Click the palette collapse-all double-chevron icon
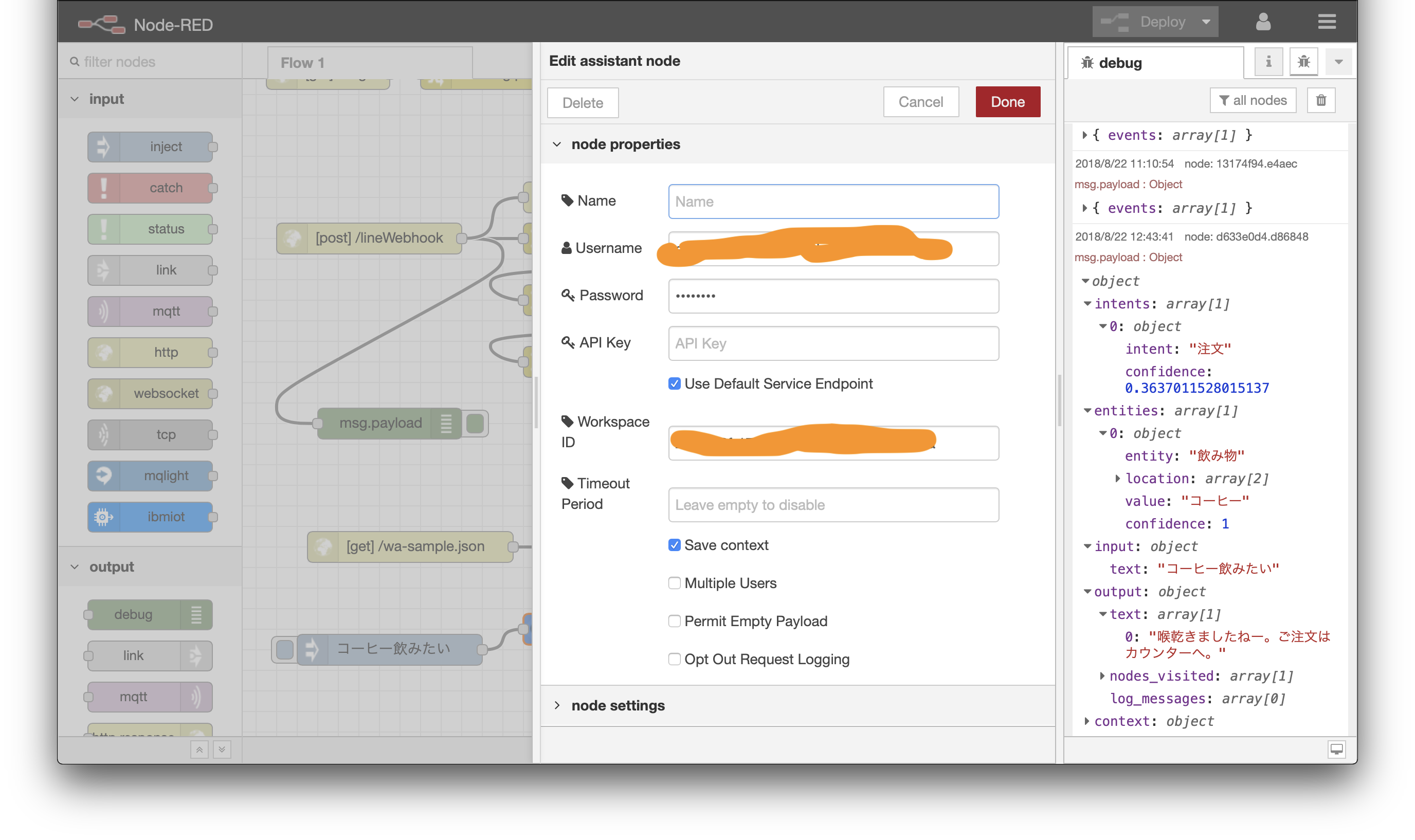The height and width of the screenshot is (840, 1415). point(199,750)
